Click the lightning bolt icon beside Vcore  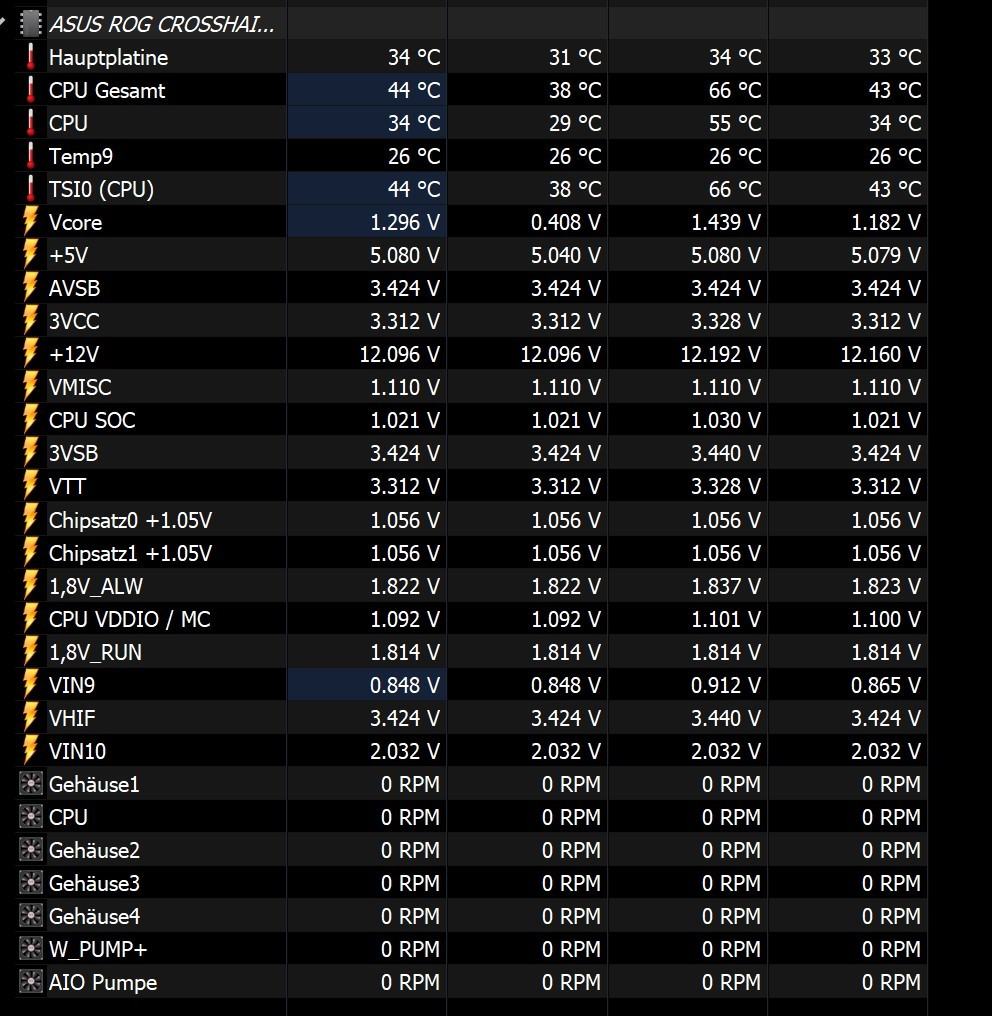pyautogui.click(x=30, y=222)
